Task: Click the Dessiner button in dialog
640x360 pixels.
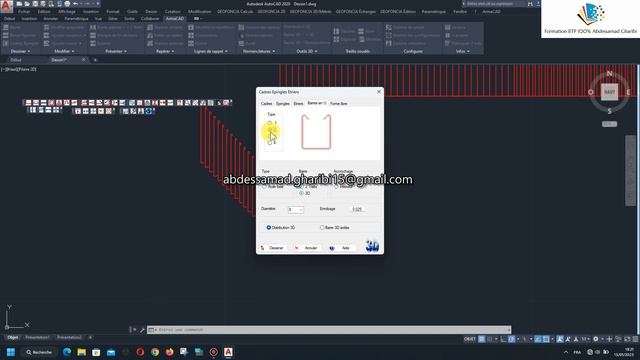Action: coord(273,248)
